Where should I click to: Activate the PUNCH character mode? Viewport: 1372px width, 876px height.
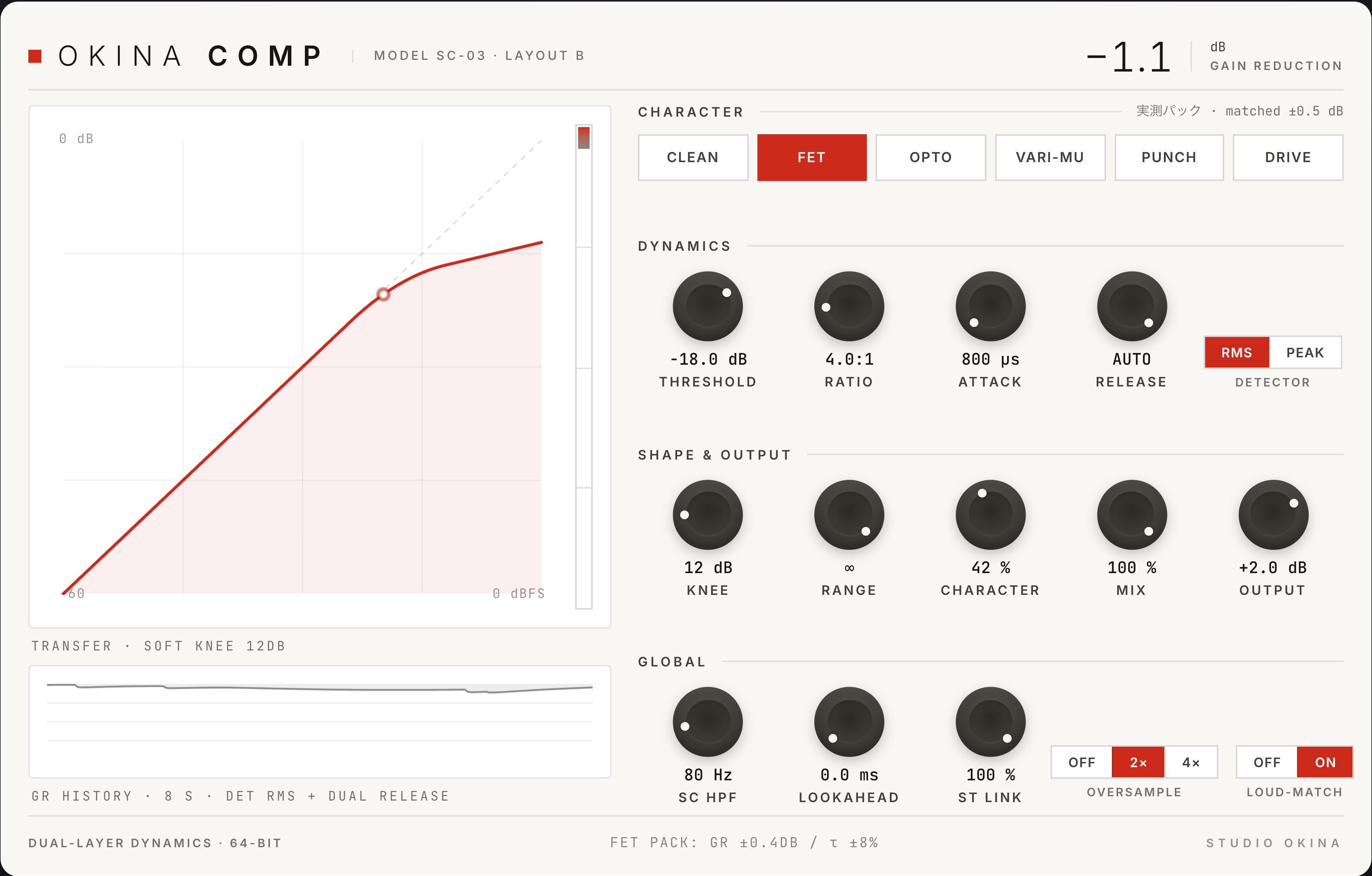1169,157
